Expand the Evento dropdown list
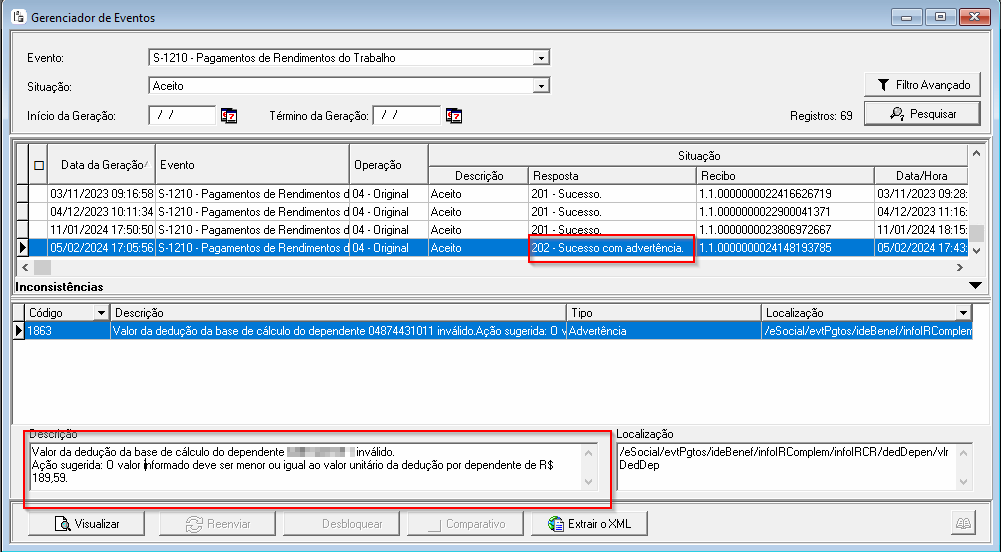This screenshot has width=1001, height=552. click(541, 58)
